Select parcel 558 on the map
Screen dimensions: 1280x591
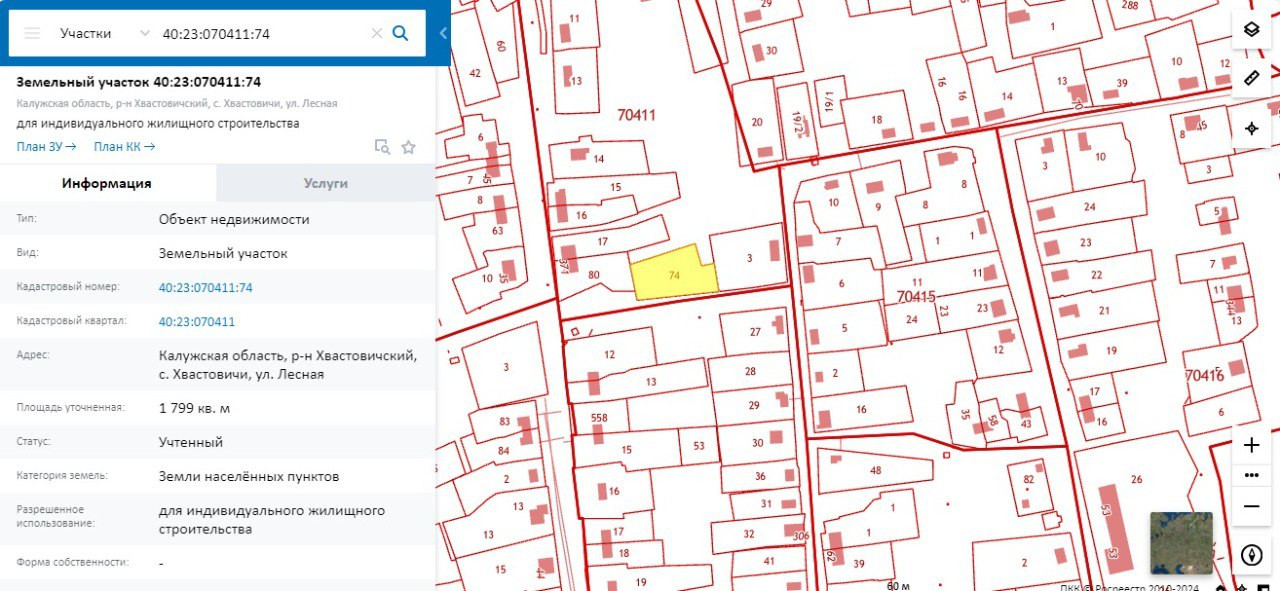tap(599, 418)
